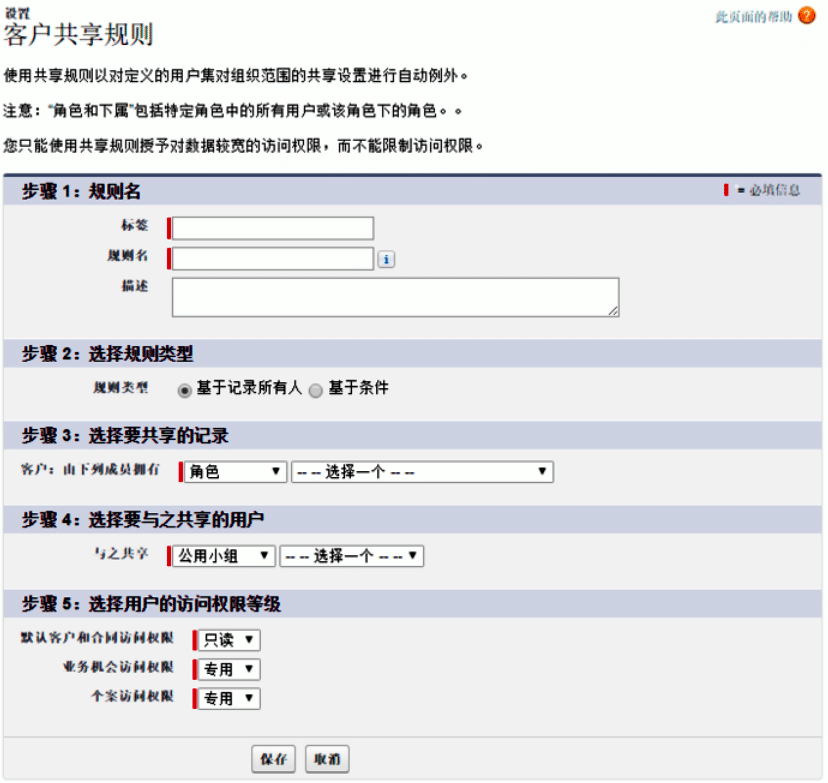Select the 基于记录所有人 radio button
The width and height of the screenshot is (828, 783).
[x=184, y=391]
